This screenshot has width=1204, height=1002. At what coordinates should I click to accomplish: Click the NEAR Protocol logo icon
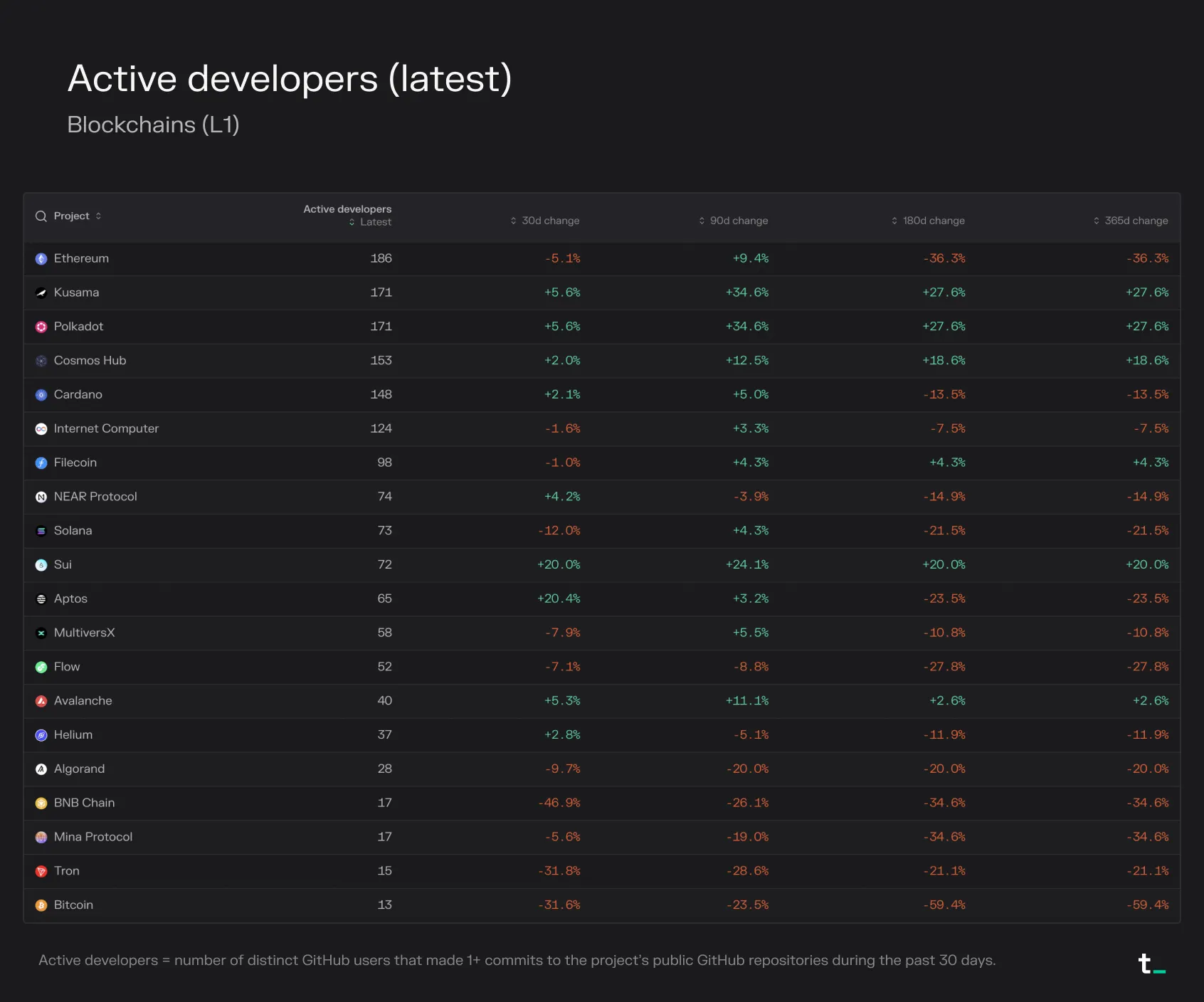pos(41,497)
